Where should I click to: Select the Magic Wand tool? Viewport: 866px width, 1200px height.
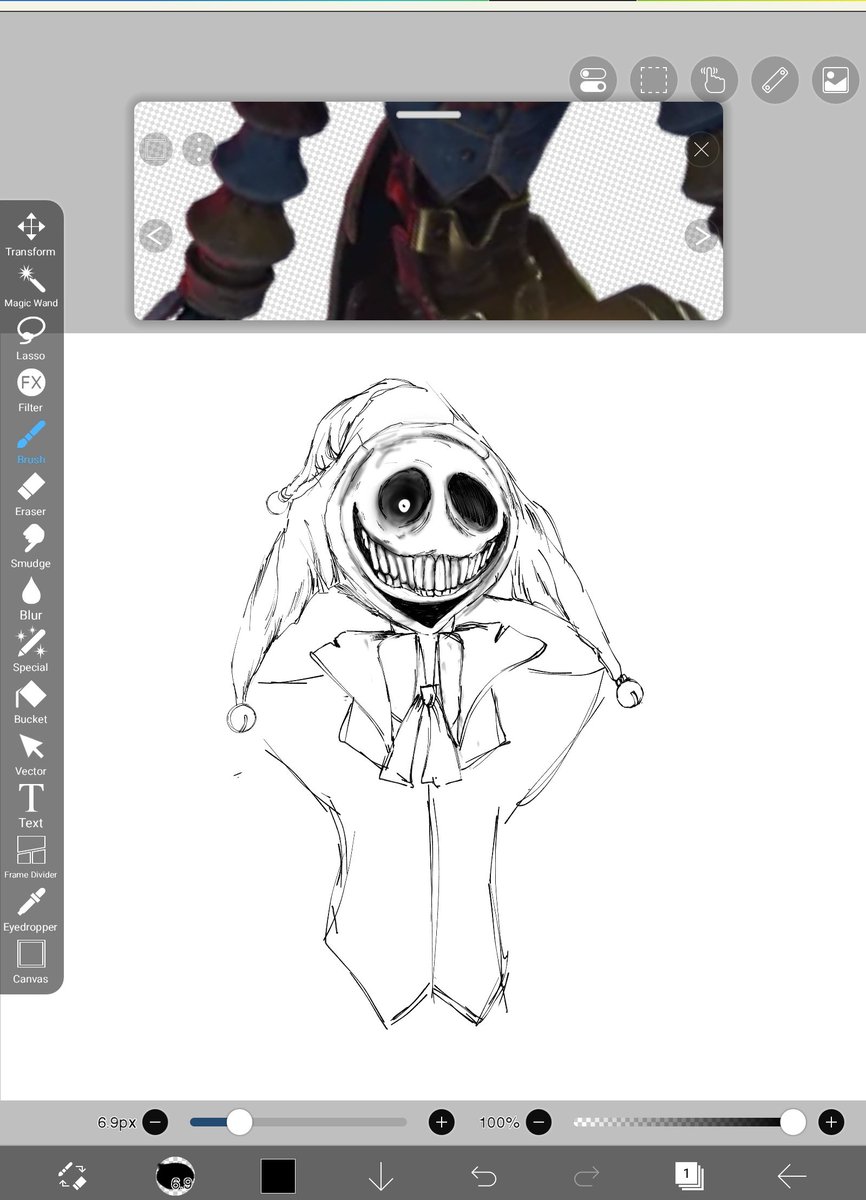pyautogui.click(x=31, y=287)
